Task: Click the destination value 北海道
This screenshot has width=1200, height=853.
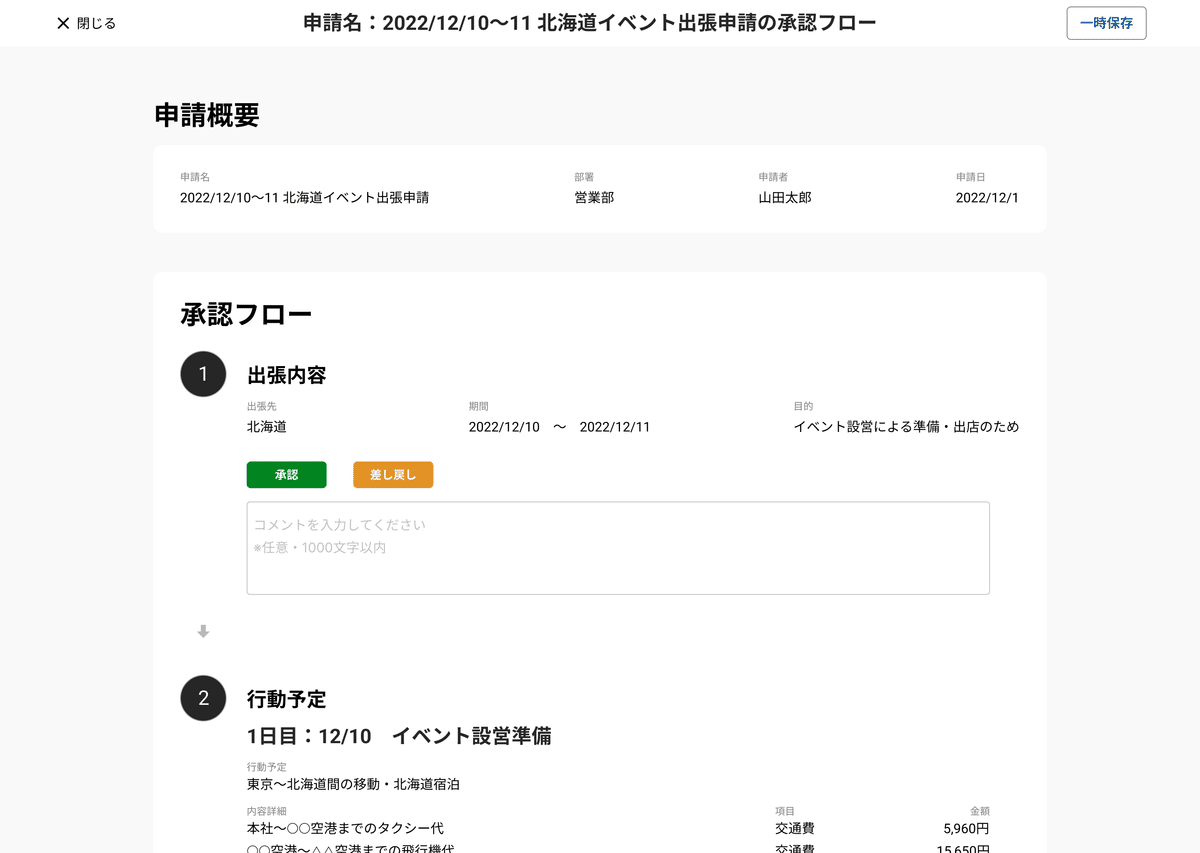Action: (x=267, y=427)
